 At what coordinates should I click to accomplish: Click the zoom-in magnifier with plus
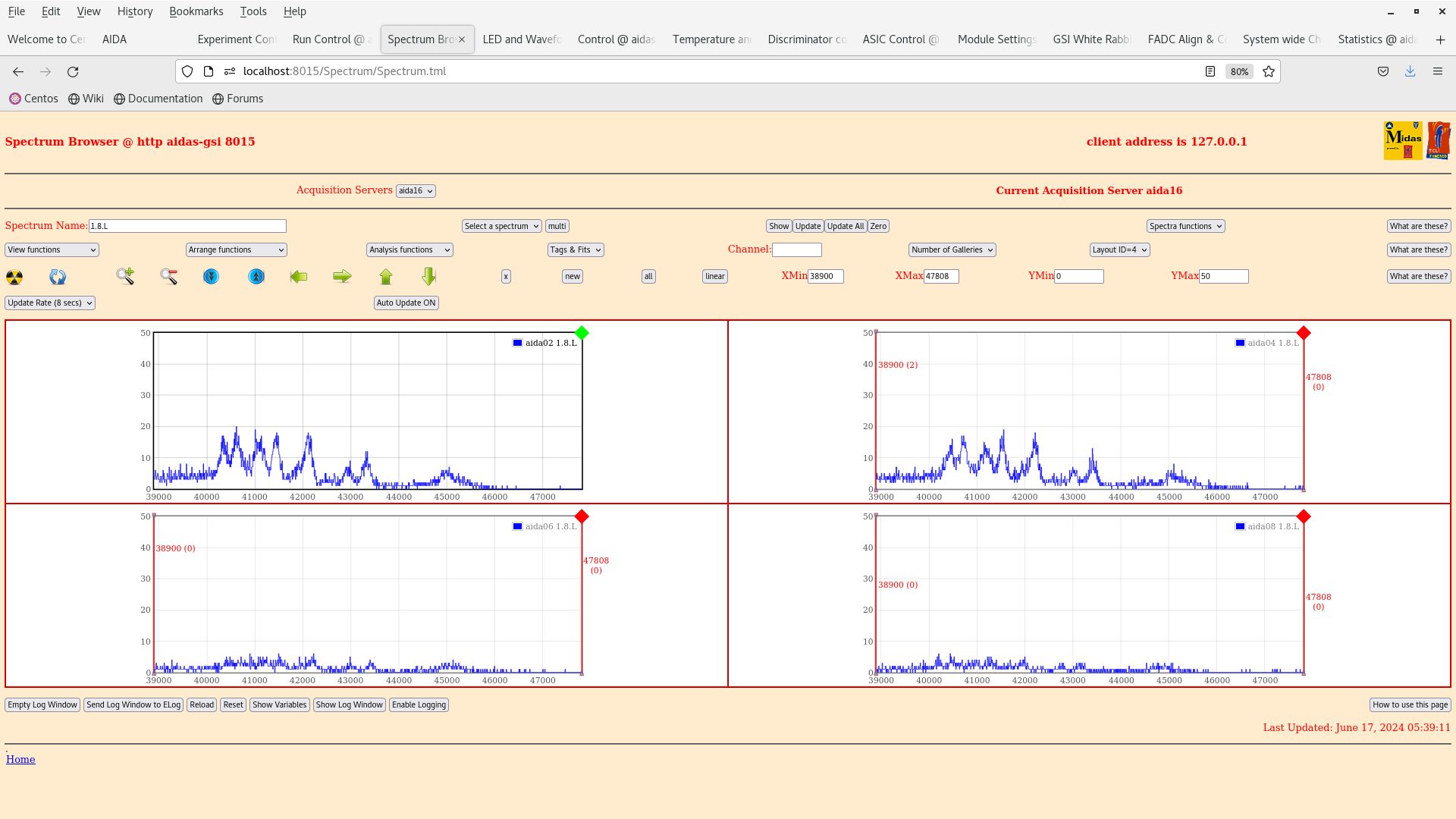(x=125, y=277)
